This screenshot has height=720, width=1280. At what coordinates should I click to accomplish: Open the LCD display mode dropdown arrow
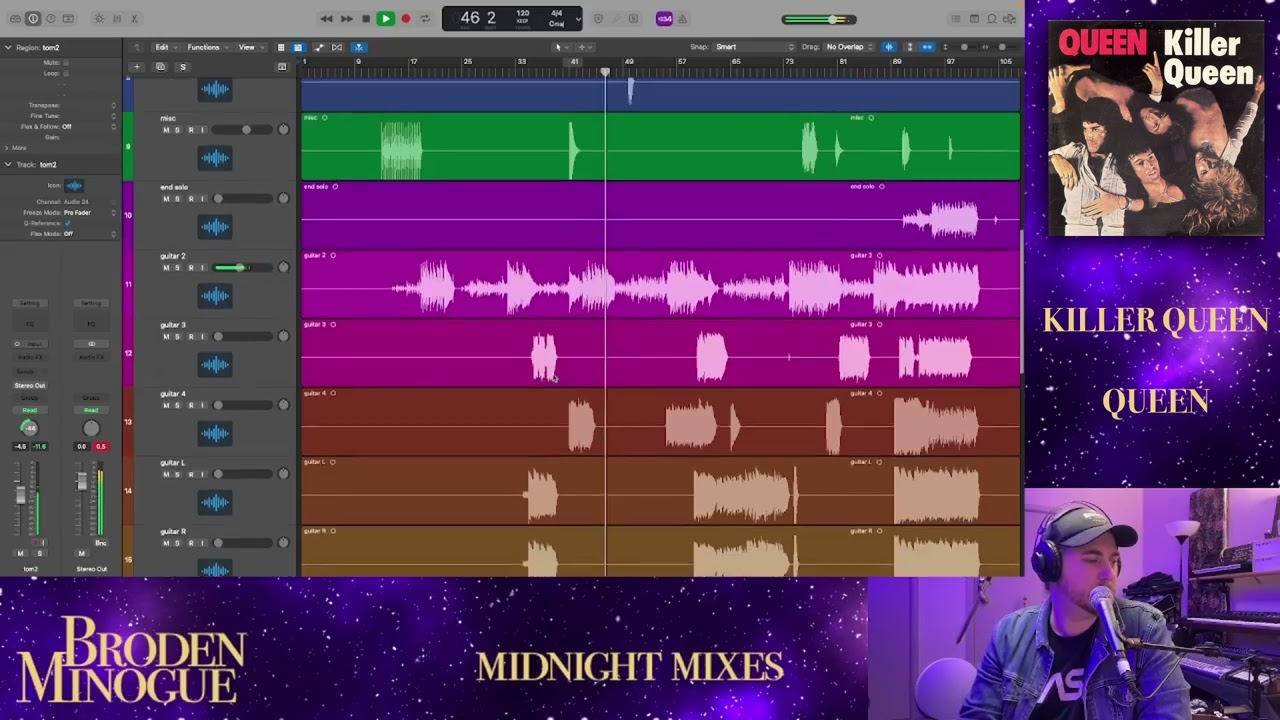point(577,18)
